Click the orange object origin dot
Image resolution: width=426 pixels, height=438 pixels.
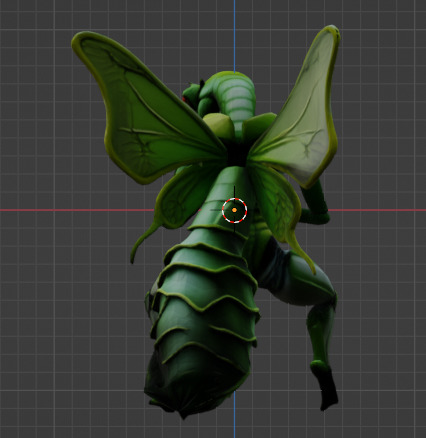(x=234, y=210)
